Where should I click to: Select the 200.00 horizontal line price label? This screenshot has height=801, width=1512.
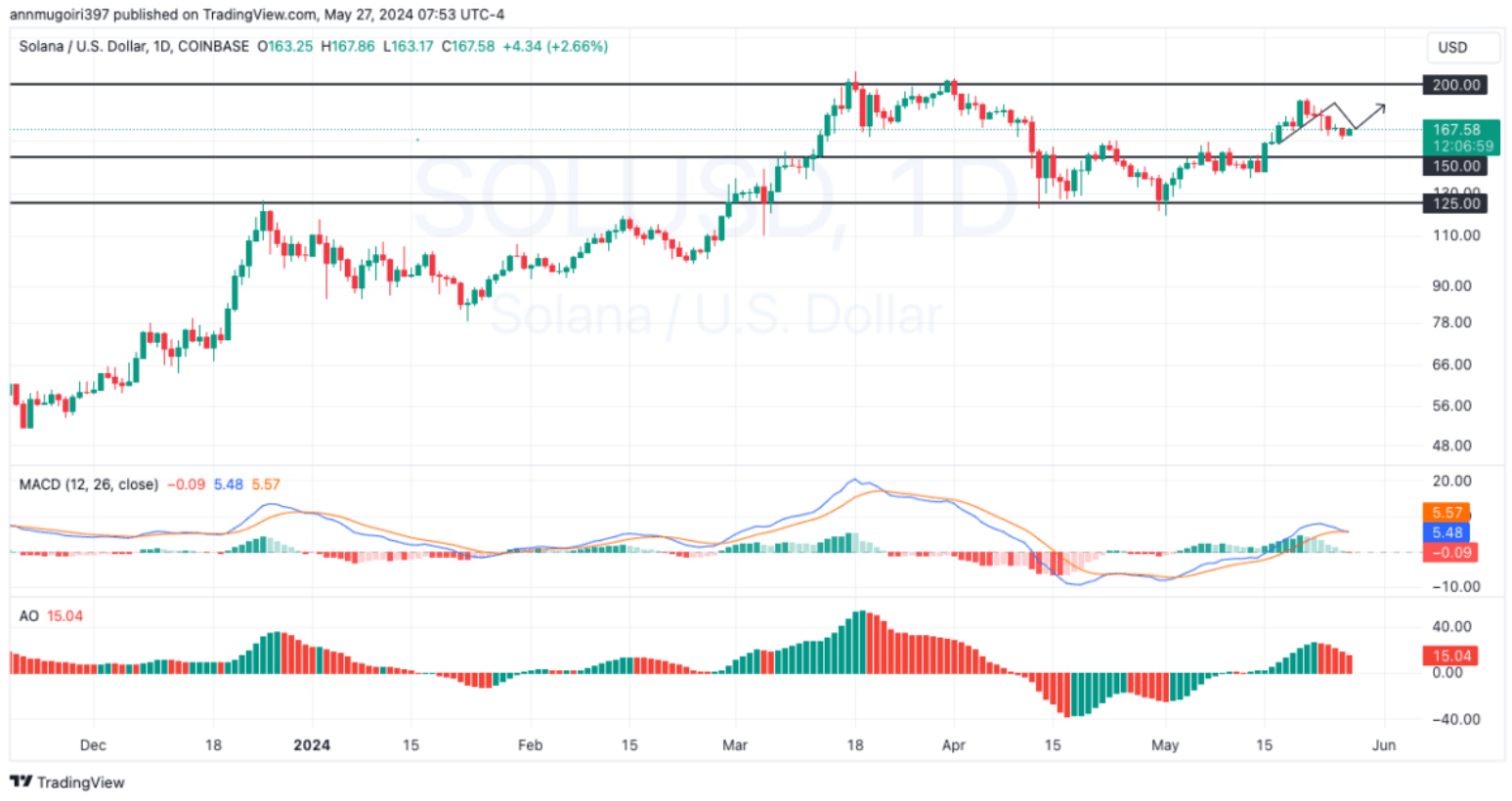tap(1455, 85)
